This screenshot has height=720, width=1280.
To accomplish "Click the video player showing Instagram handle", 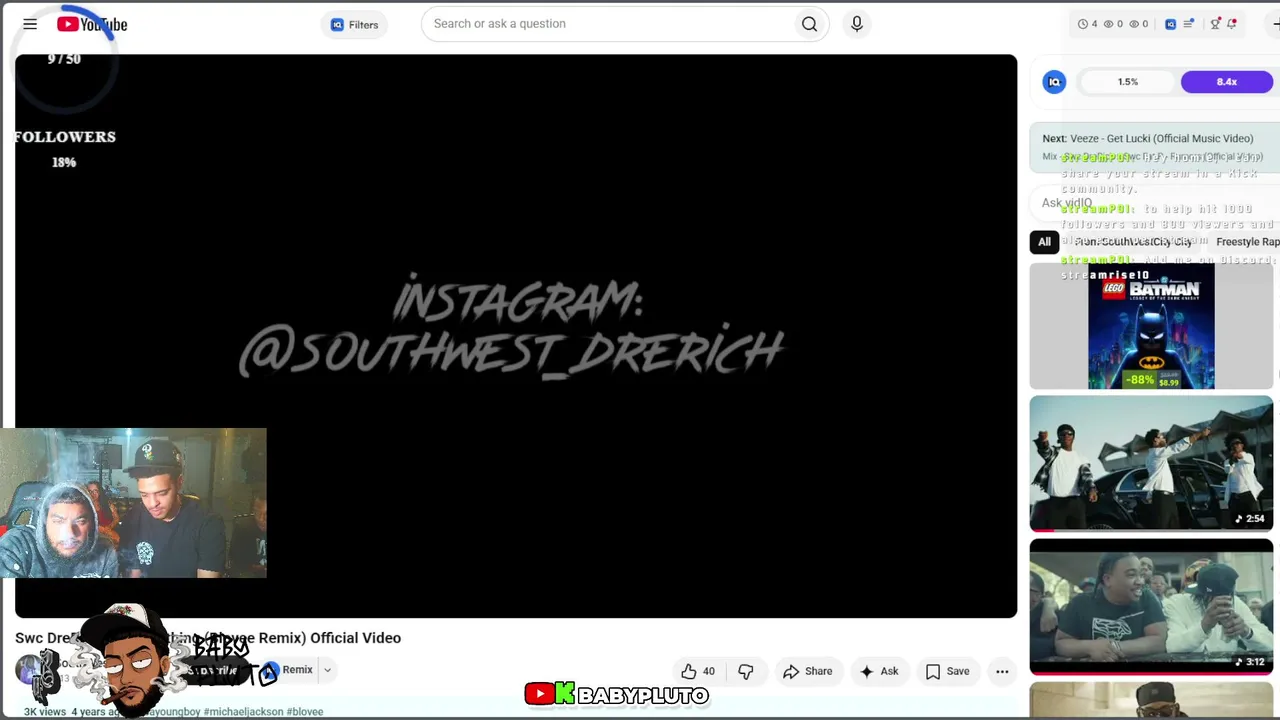I will click(x=516, y=336).
